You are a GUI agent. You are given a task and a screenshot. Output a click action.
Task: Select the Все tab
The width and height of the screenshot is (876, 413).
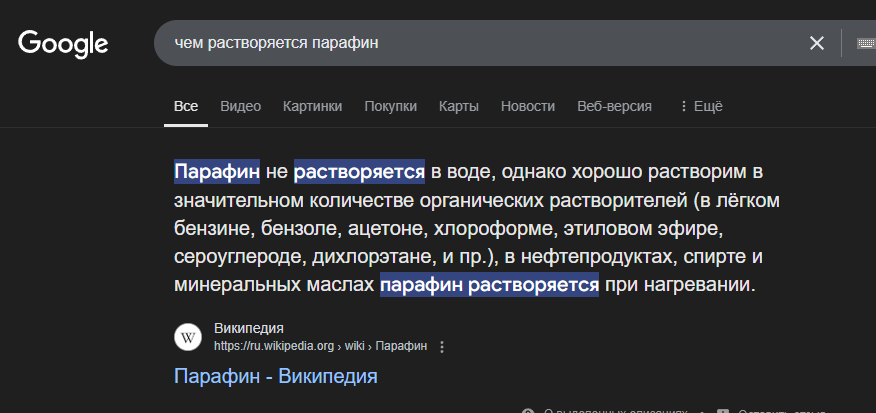(x=186, y=106)
